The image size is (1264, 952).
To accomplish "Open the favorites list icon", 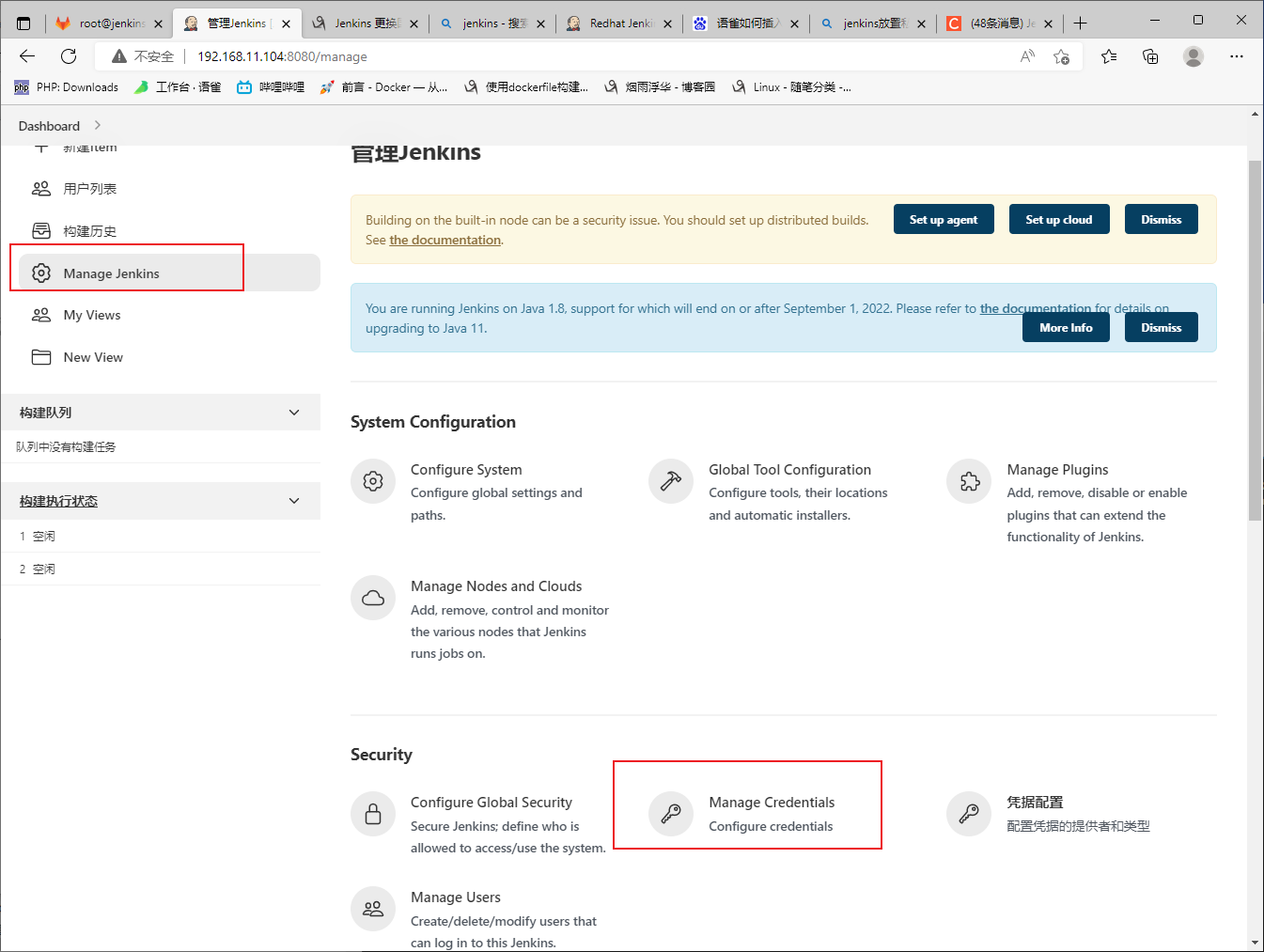I will click(x=1109, y=56).
